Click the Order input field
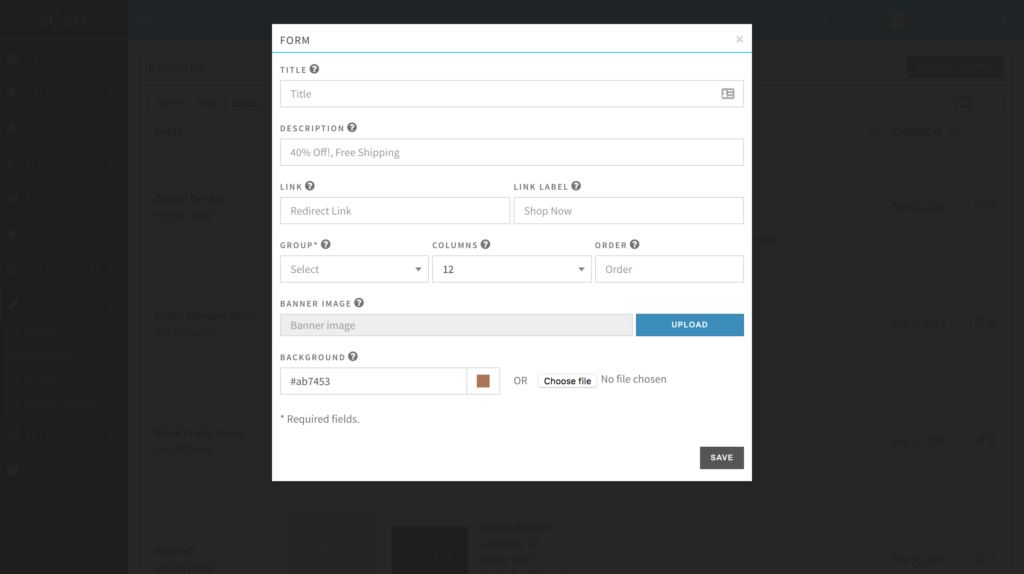Image resolution: width=1024 pixels, height=574 pixels. pyautogui.click(x=668, y=269)
